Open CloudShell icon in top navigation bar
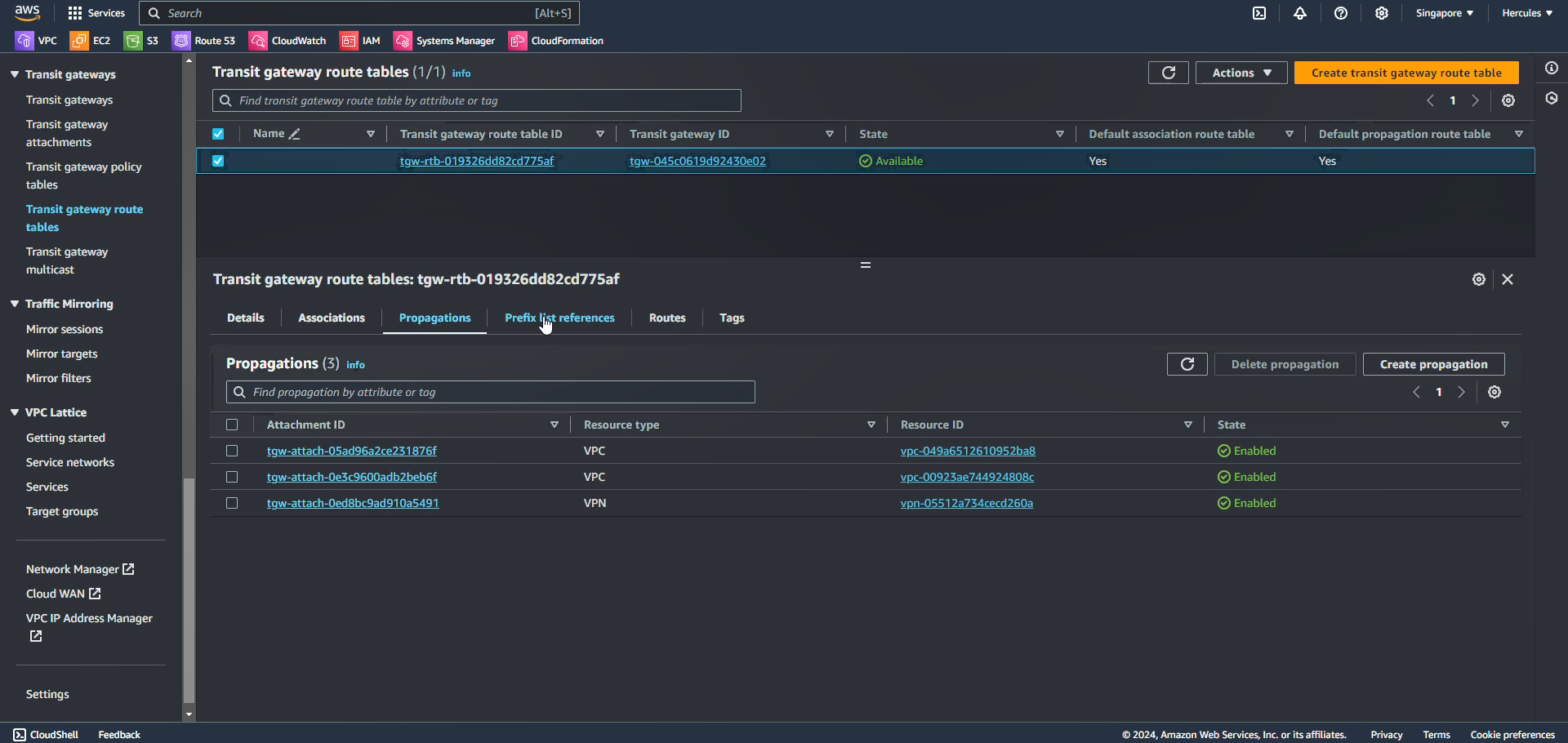Viewport: 1568px width, 743px height. coord(1259,13)
